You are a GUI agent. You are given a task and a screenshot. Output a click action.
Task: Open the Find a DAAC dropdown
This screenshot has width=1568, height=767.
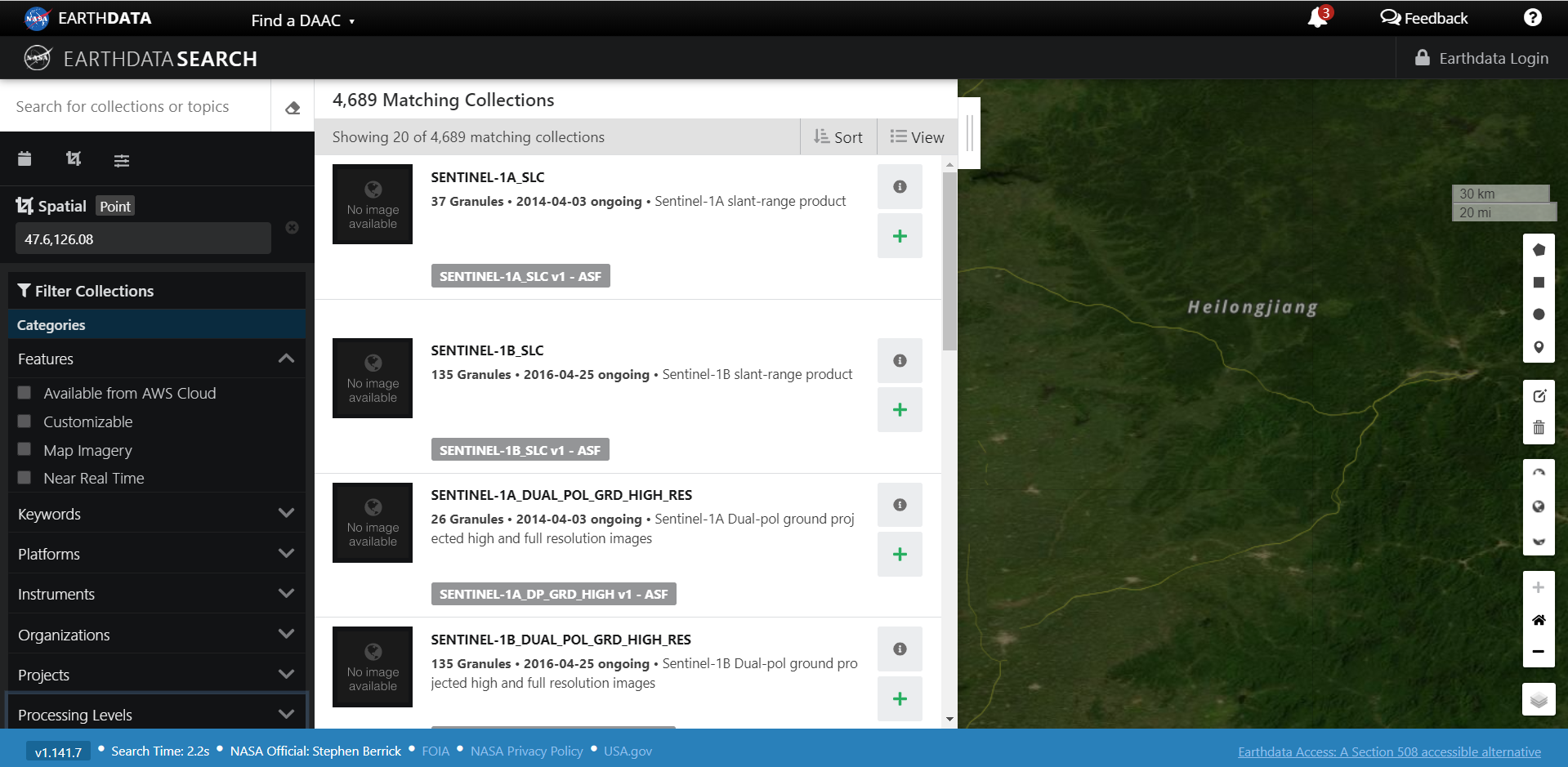(x=302, y=20)
